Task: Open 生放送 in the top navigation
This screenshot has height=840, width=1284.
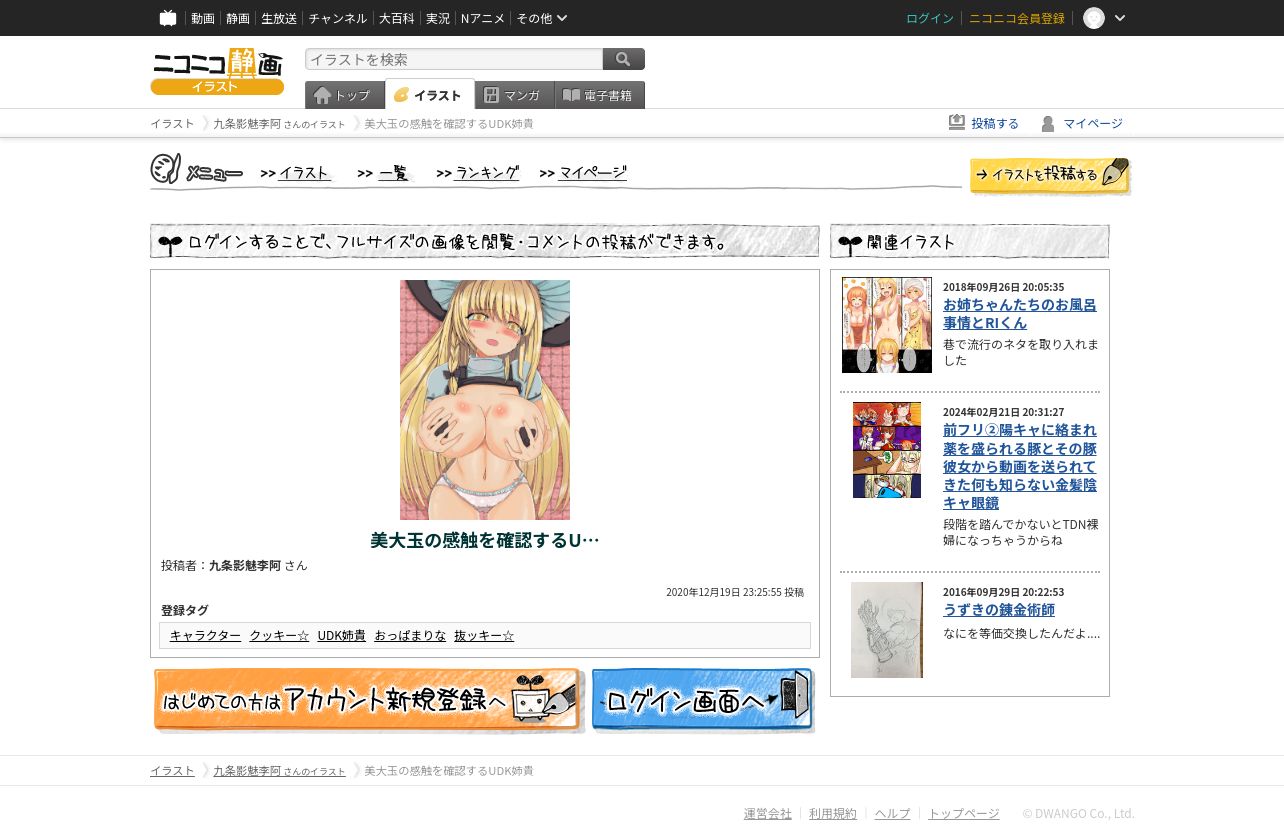Action: pos(279,18)
